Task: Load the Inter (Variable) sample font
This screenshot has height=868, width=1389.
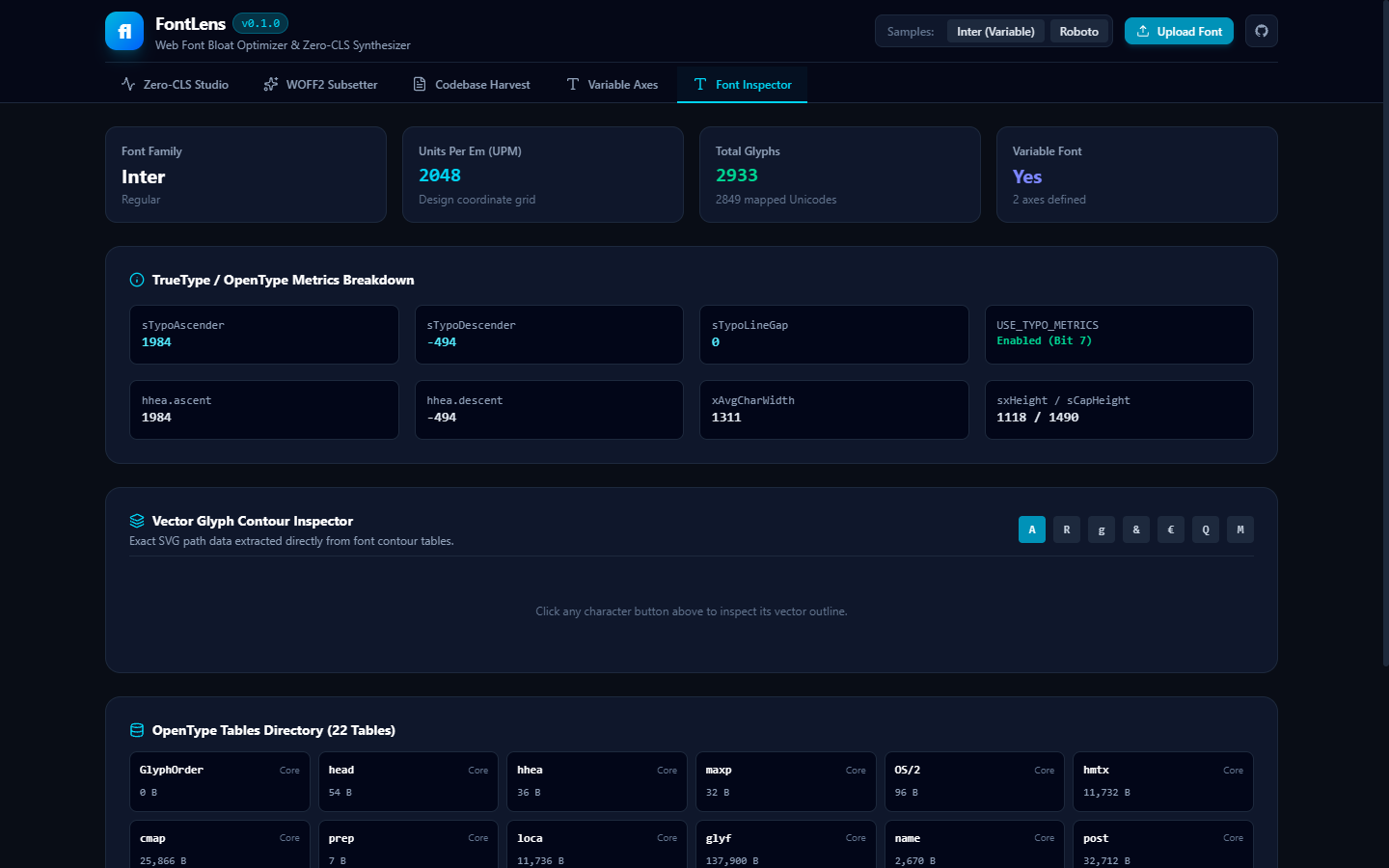Action: pyautogui.click(x=995, y=31)
